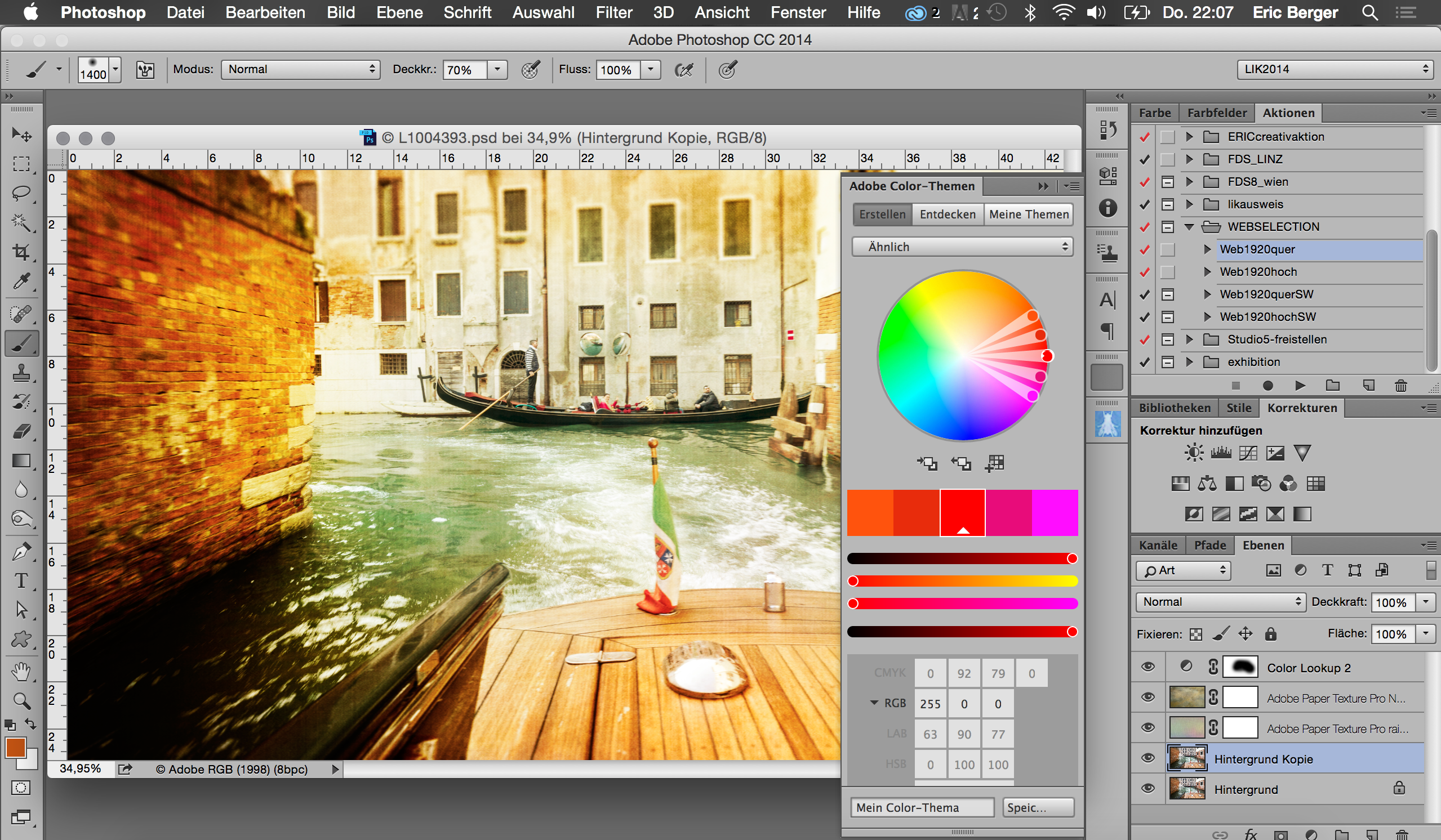The width and height of the screenshot is (1441, 840).
Task: Click the Meine Themen button
Action: coord(1028,215)
